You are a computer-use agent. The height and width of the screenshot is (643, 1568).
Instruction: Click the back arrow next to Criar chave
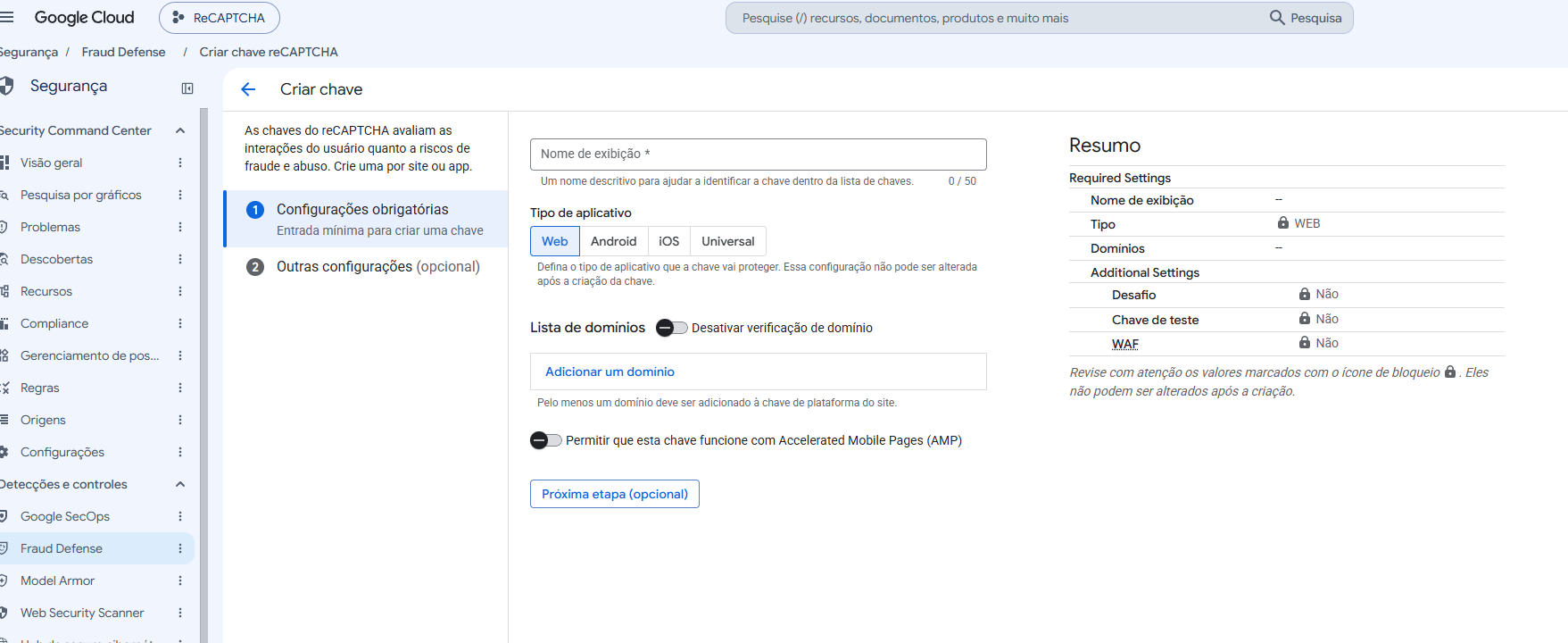(x=248, y=89)
